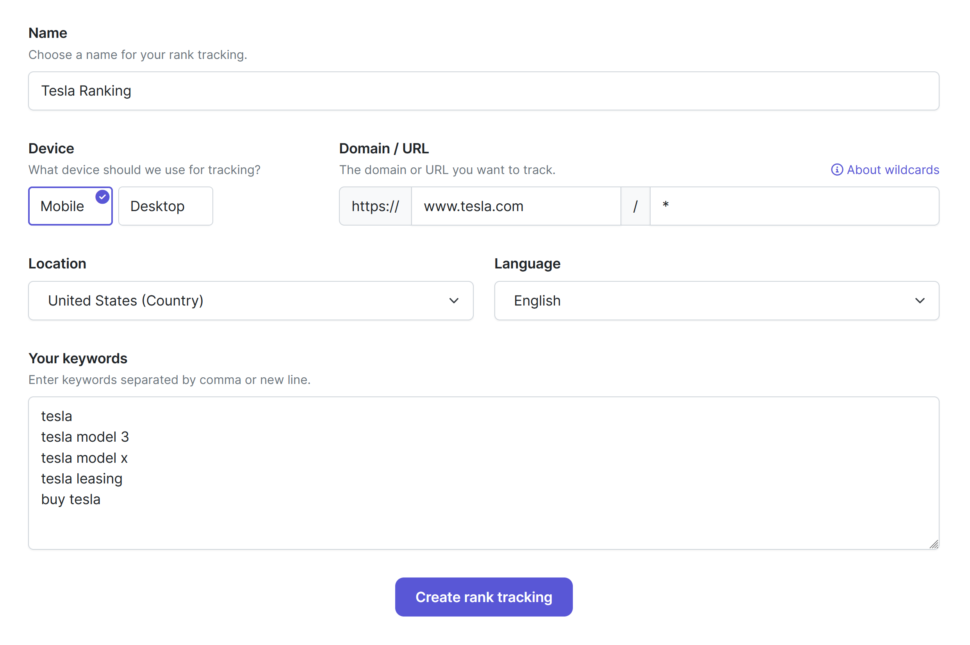This screenshot has height=645, width=970.
Task: Click inside the keywords text area
Action: click(x=484, y=473)
